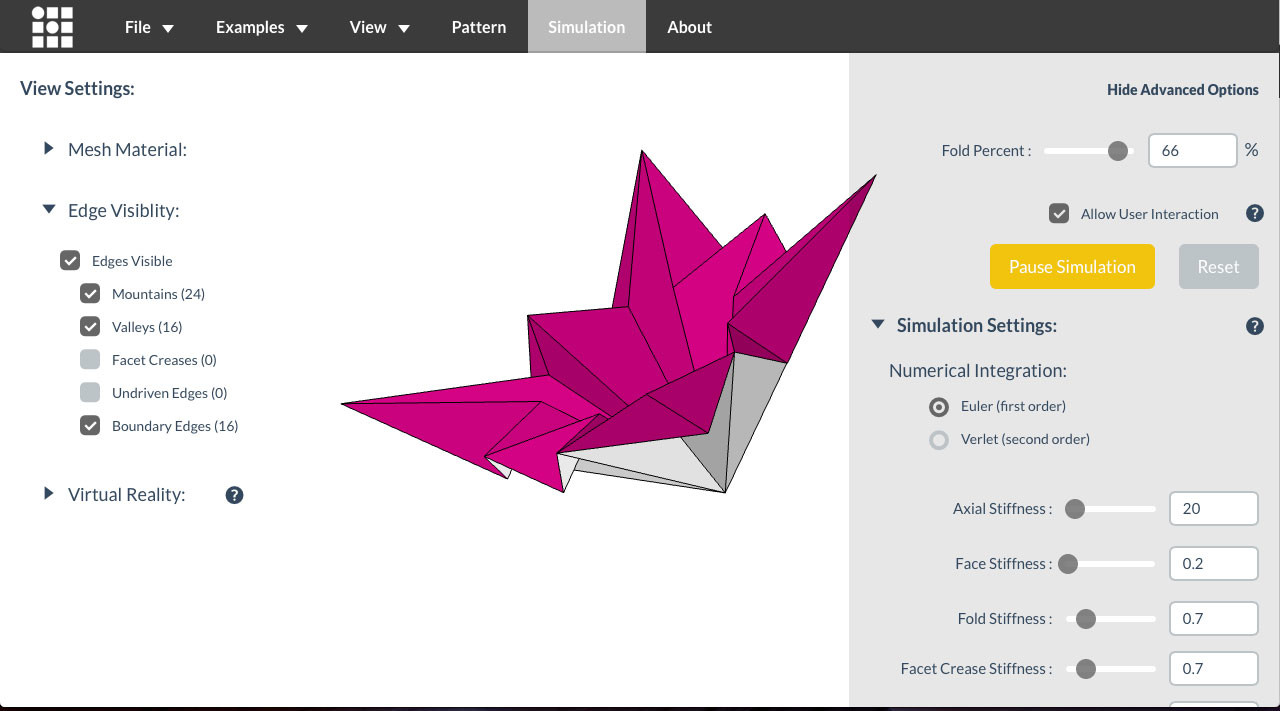The height and width of the screenshot is (711, 1280).
Task: Select Verlet (second order) integration
Action: tap(938, 440)
